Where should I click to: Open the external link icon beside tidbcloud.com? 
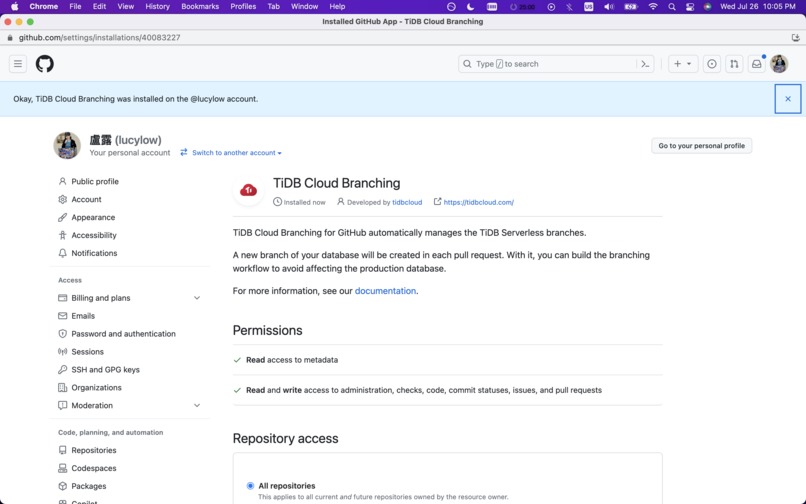(x=437, y=202)
